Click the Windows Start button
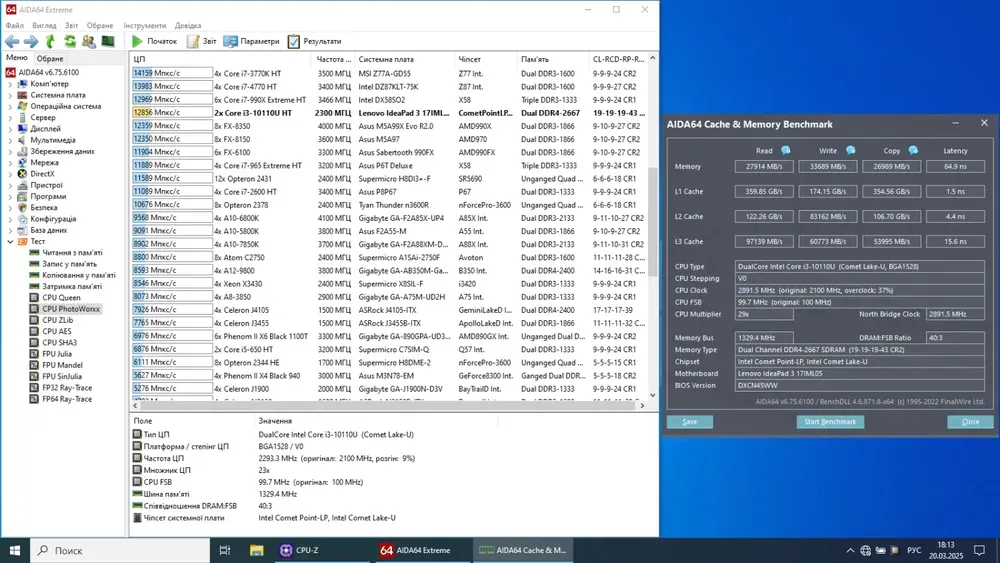This screenshot has height=563, width=1000. click(x=17, y=550)
